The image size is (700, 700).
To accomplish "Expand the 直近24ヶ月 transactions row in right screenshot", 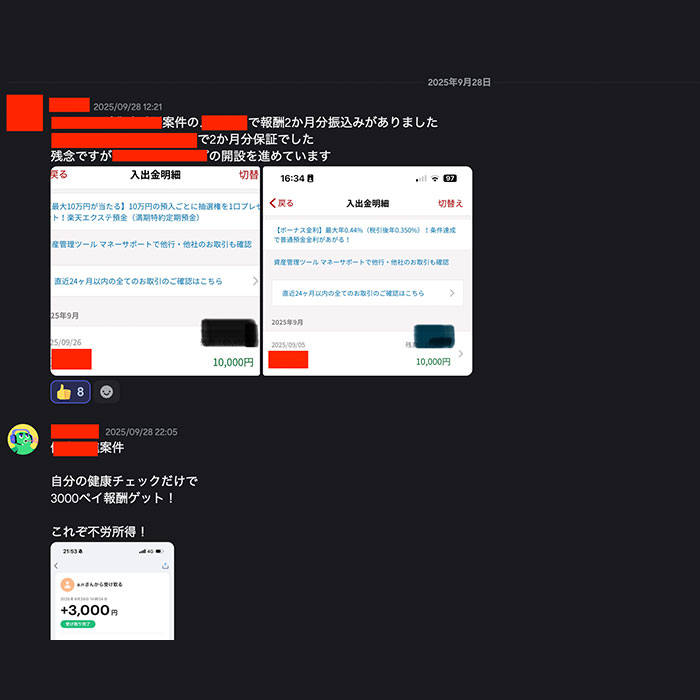I will click(367, 293).
